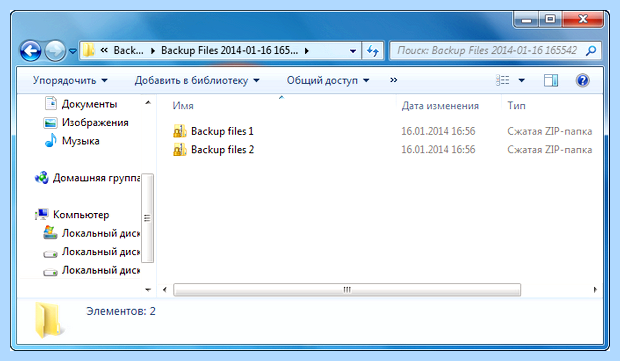Minimize the Explorer window

coord(526,19)
